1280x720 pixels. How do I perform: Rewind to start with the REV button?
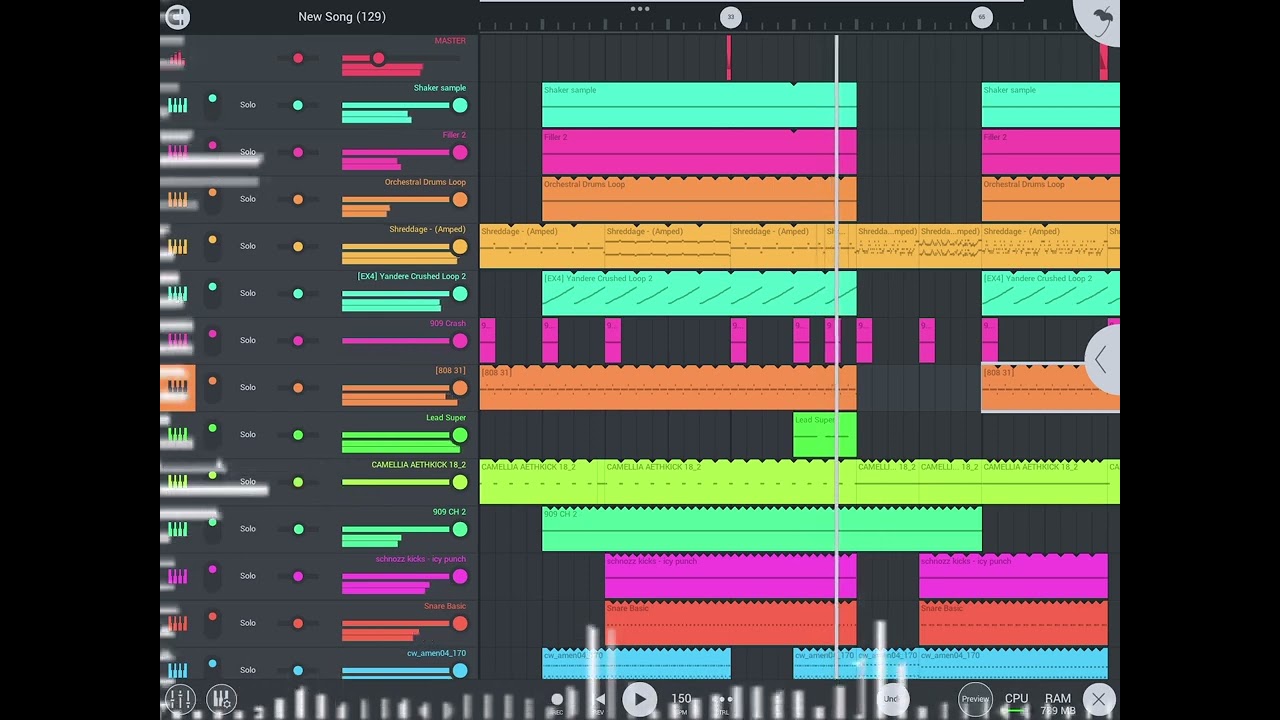point(599,700)
